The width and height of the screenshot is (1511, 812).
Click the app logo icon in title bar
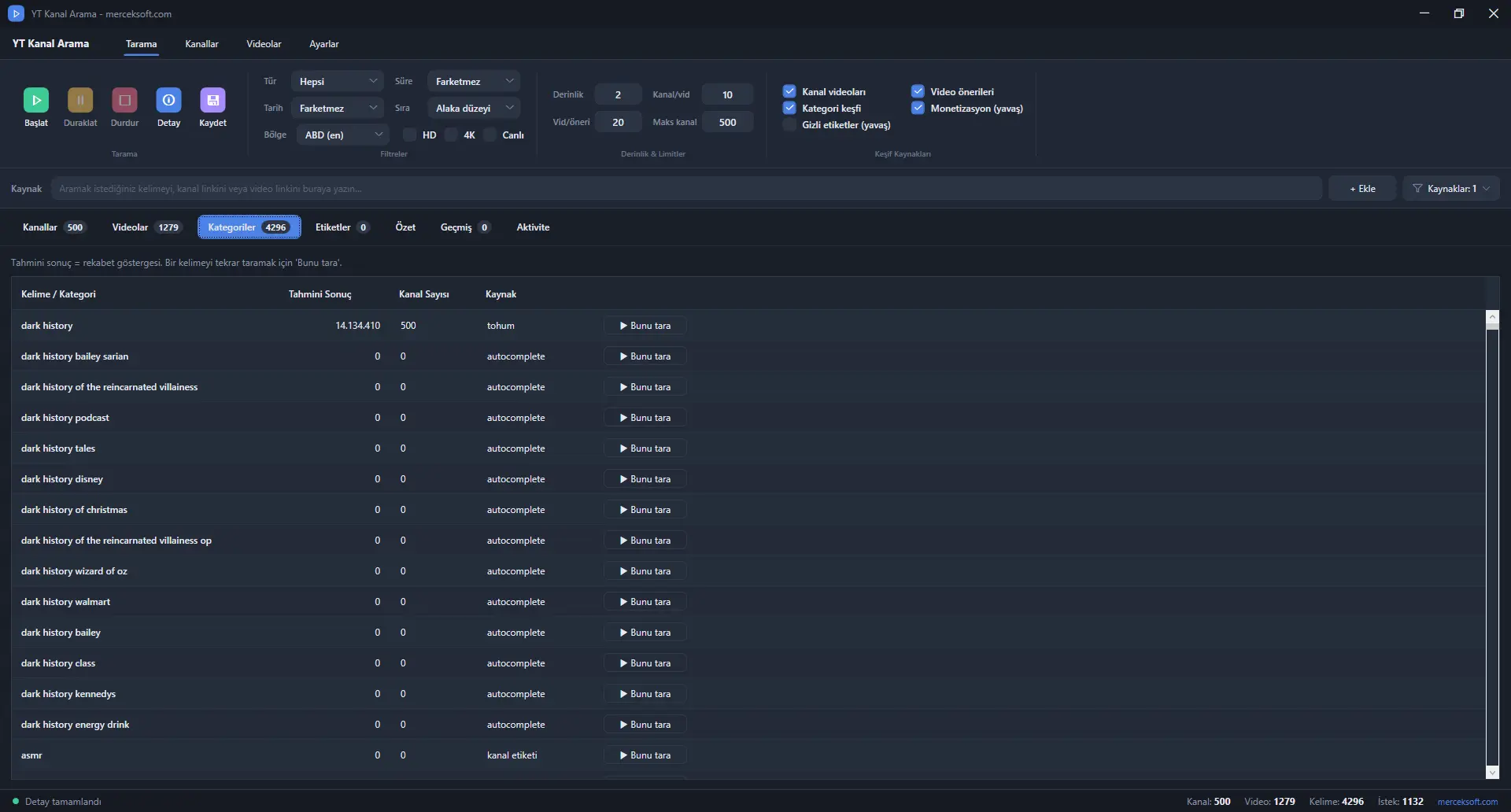click(16, 13)
